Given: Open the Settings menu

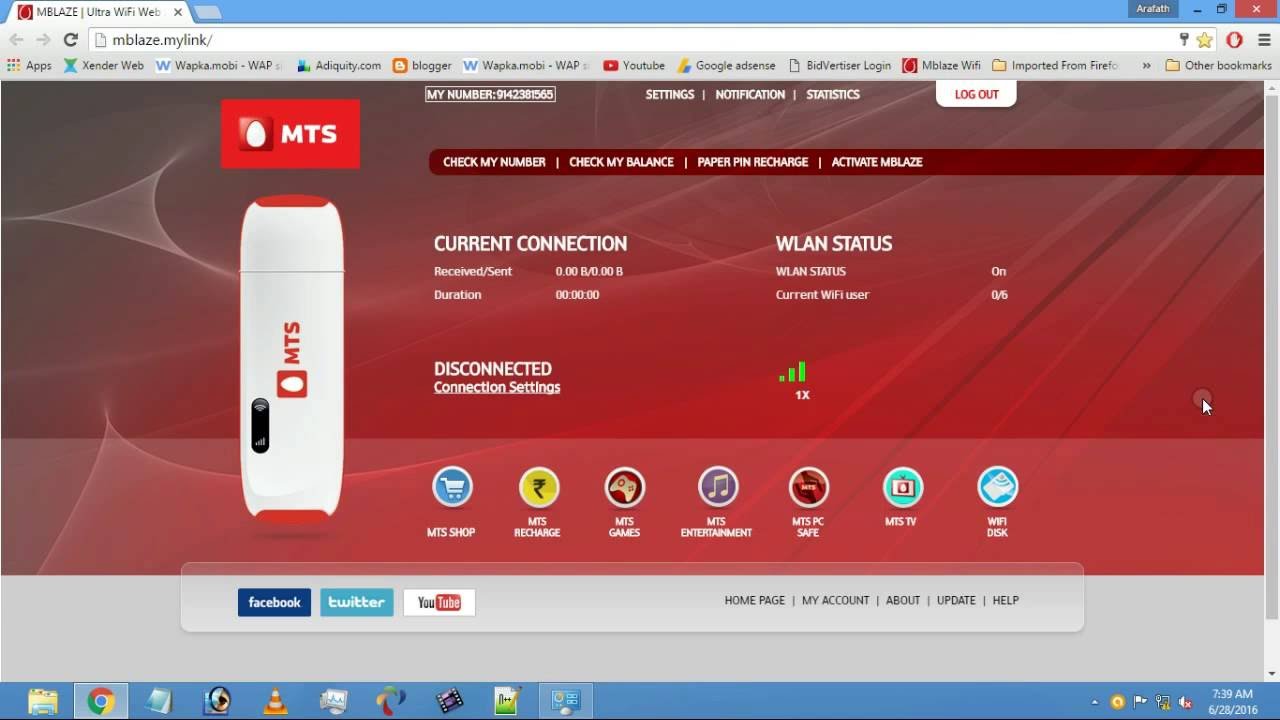Looking at the screenshot, I should click(670, 94).
